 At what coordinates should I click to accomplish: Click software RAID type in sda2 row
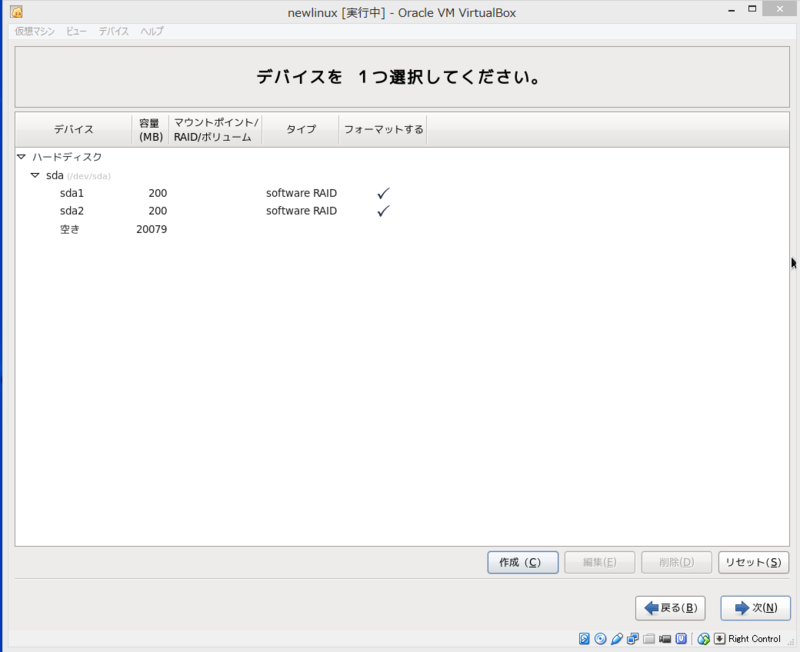click(x=301, y=211)
